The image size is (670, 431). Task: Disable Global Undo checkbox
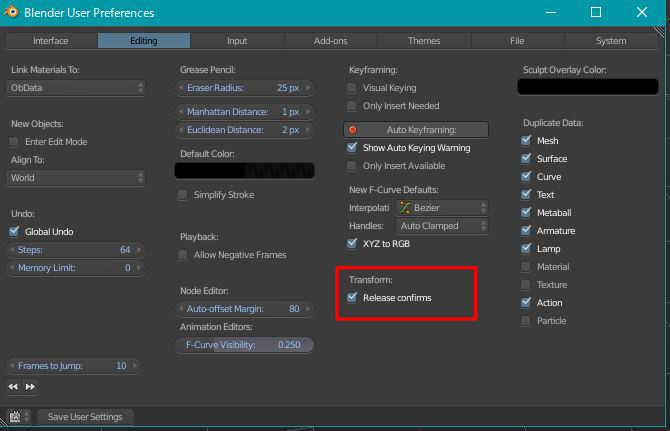14,231
